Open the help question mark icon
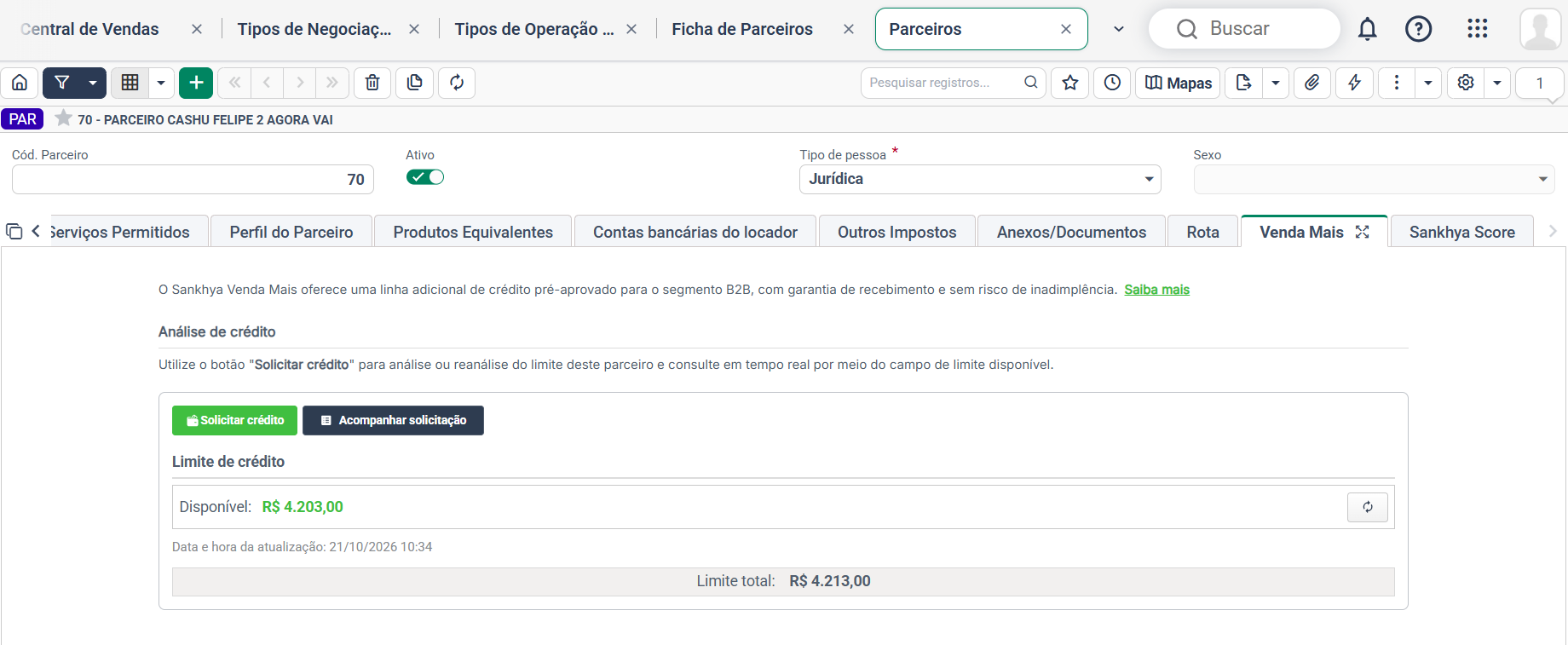1568x645 pixels. [1419, 29]
